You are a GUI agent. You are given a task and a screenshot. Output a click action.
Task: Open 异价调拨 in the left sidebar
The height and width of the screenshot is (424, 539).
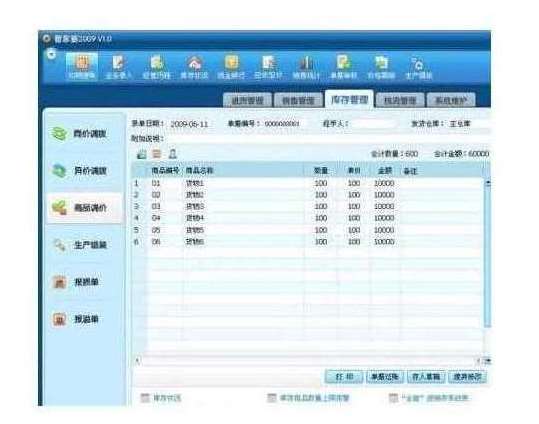[x=81, y=170]
